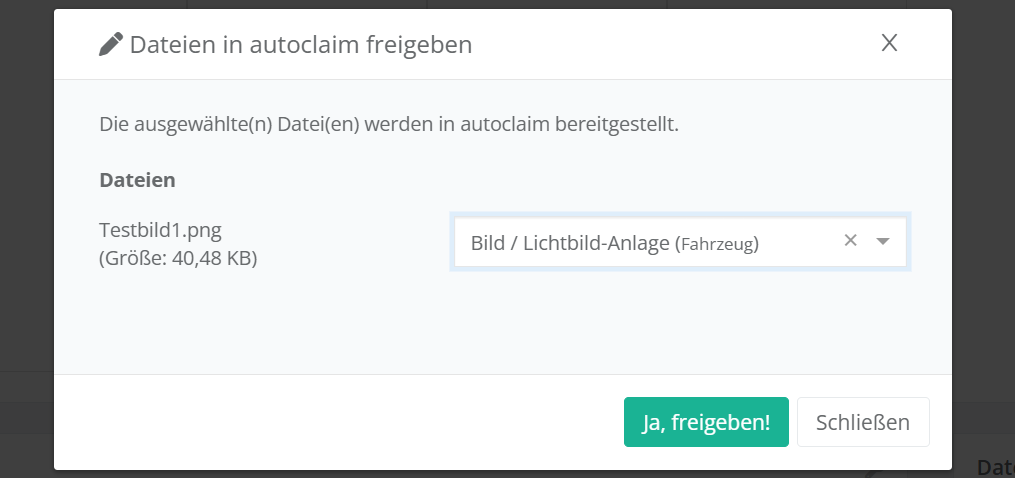Click the dimmed background above the dialog
Screen dimensions: 1015x478
[x=502, y=4]
